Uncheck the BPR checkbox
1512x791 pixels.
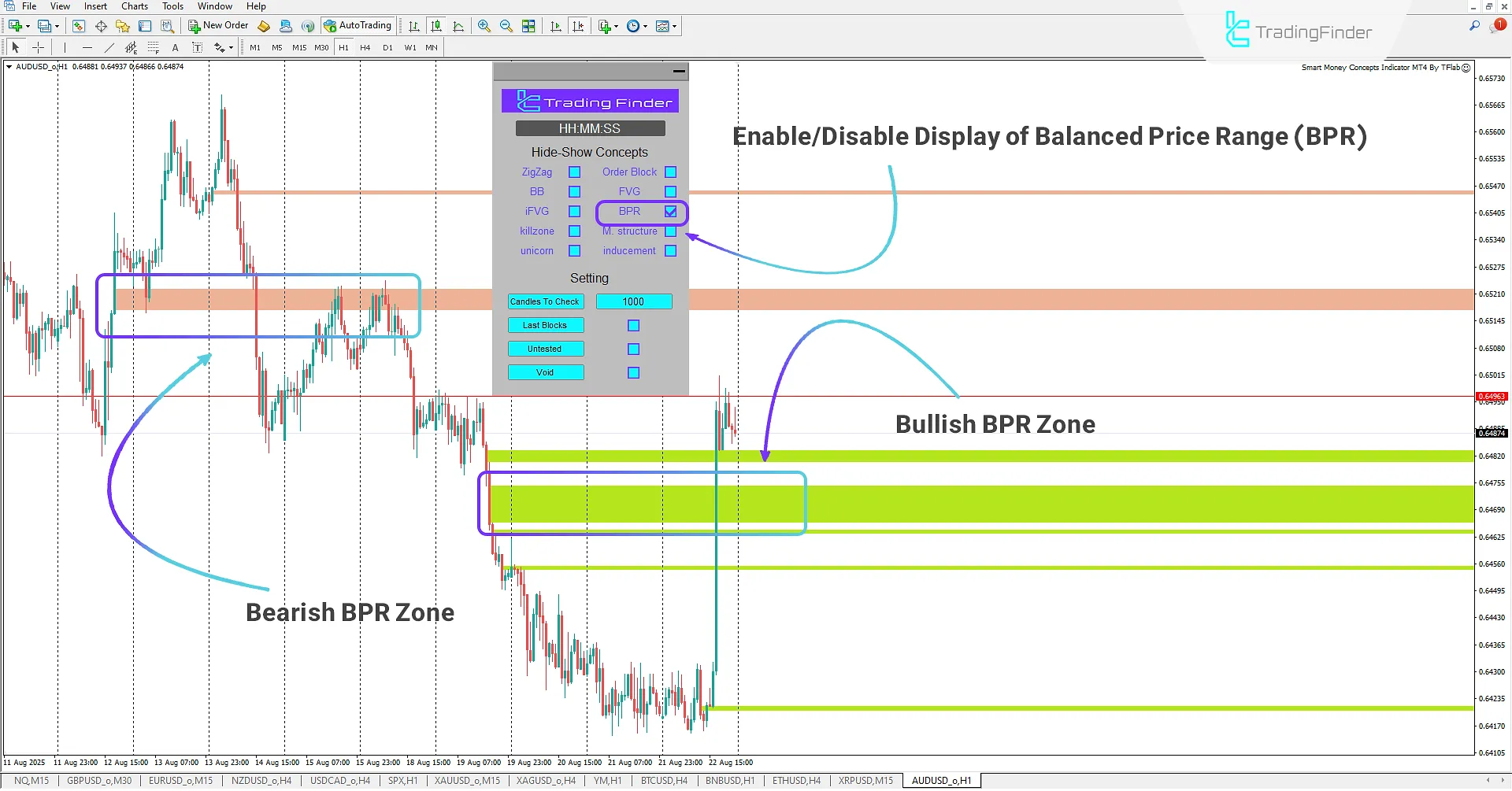pyautogui.click(x=671, y=212)
